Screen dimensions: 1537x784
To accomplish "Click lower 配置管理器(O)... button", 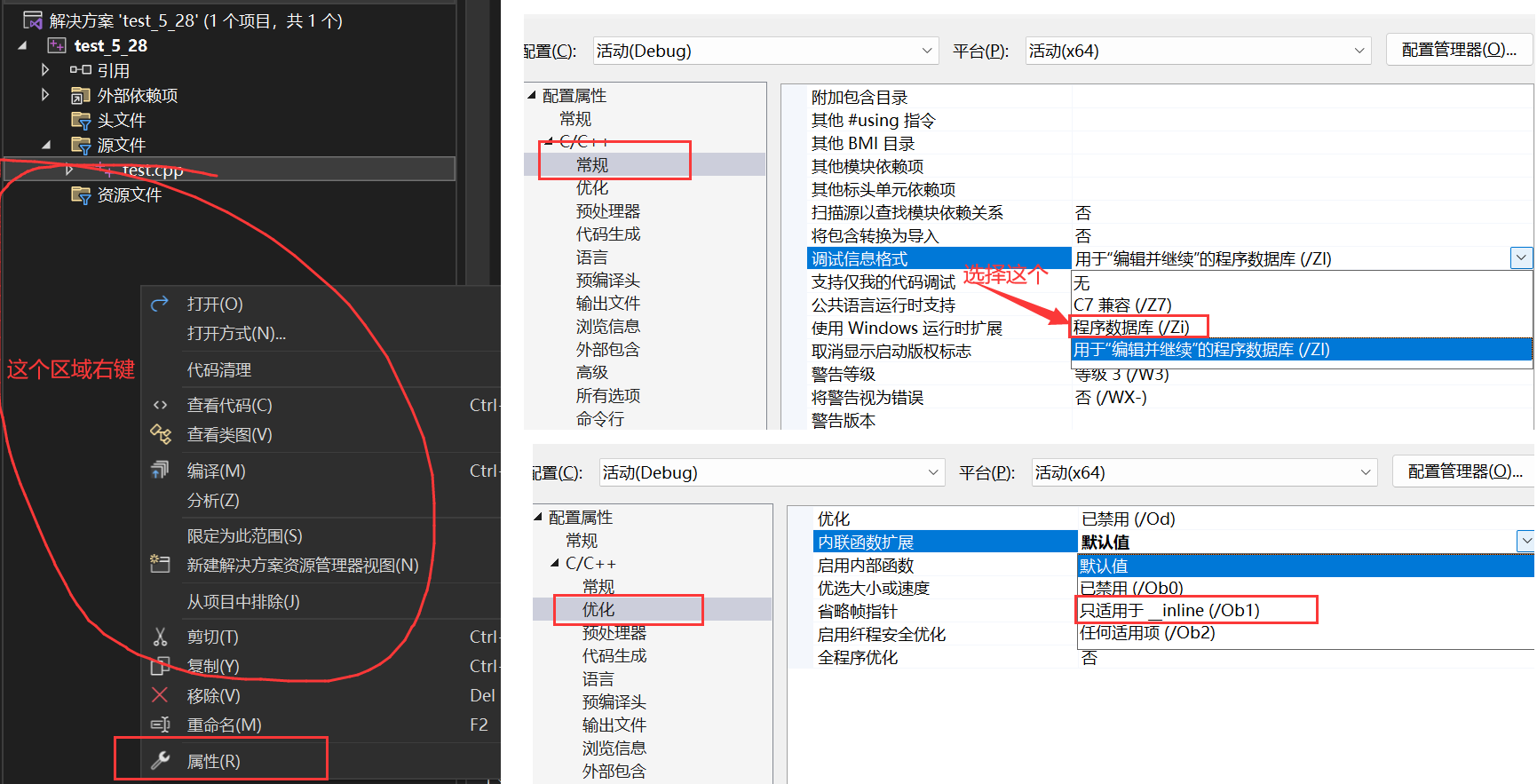I will (x=1465, y=471).
